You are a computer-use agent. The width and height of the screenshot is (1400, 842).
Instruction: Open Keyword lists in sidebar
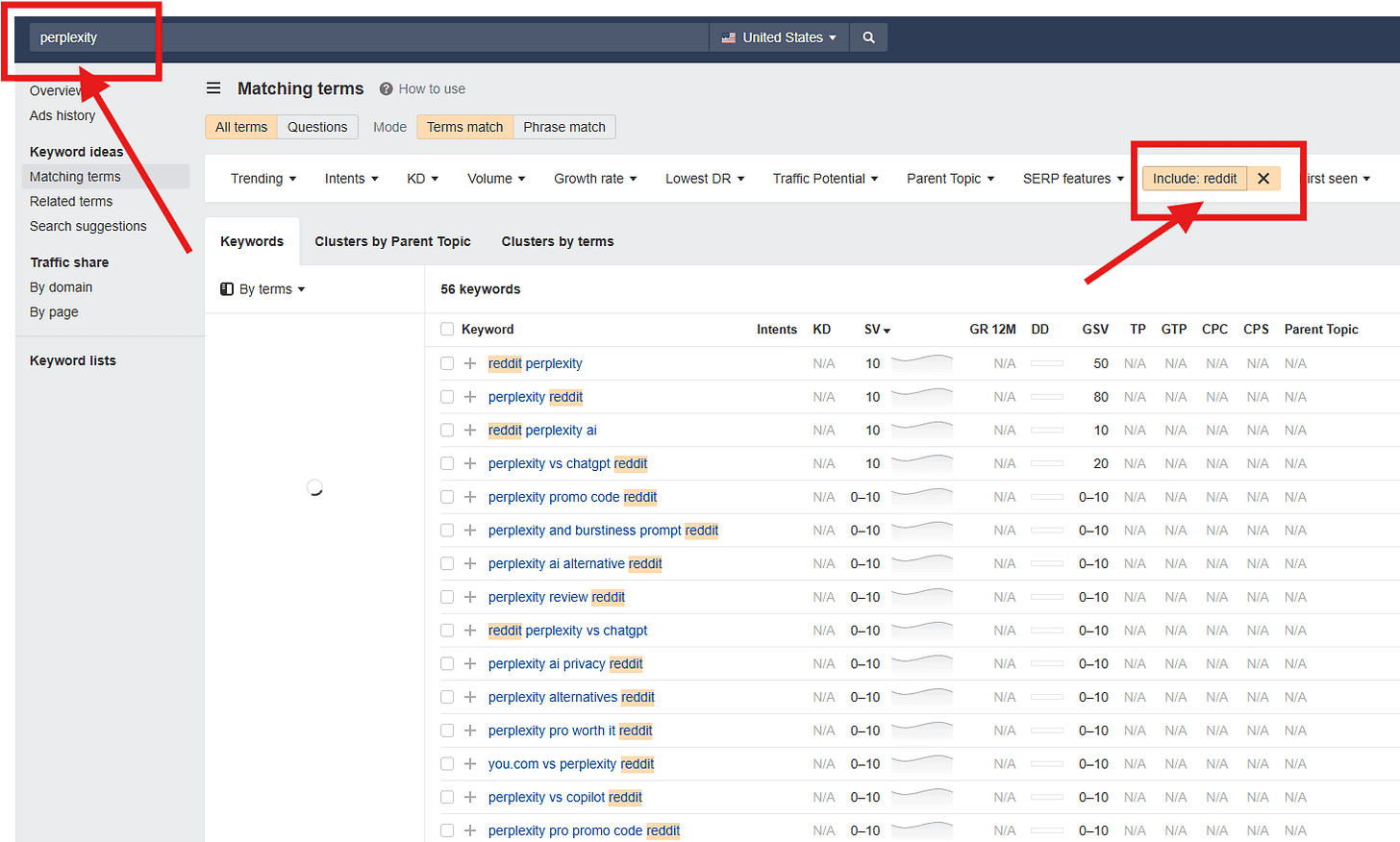[73, 360]
